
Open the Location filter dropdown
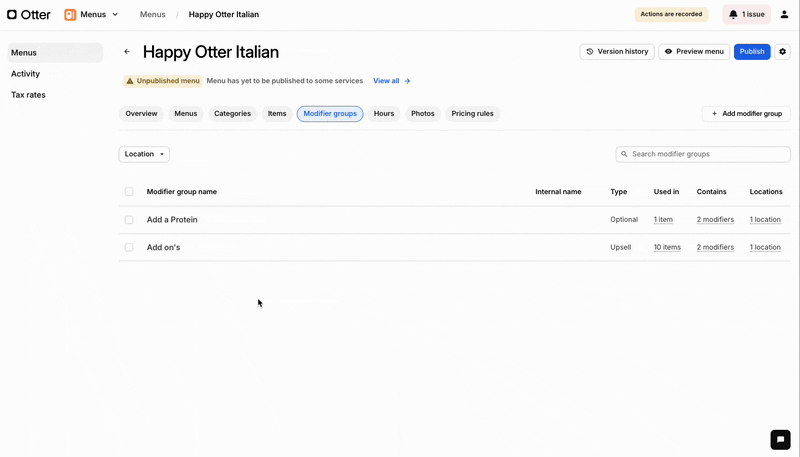(x=144, y=154)
